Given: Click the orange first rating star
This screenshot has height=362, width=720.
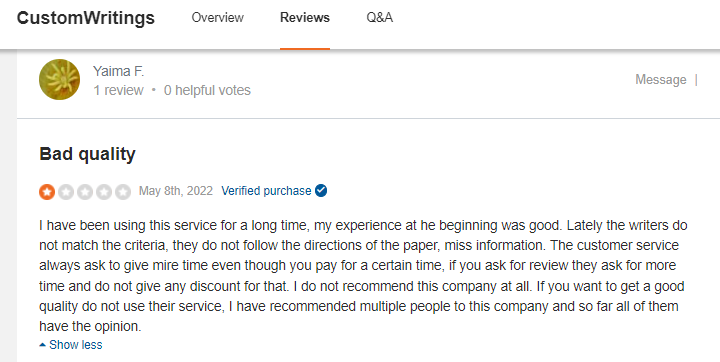Looking at the screenshot, I should (47, 192).
